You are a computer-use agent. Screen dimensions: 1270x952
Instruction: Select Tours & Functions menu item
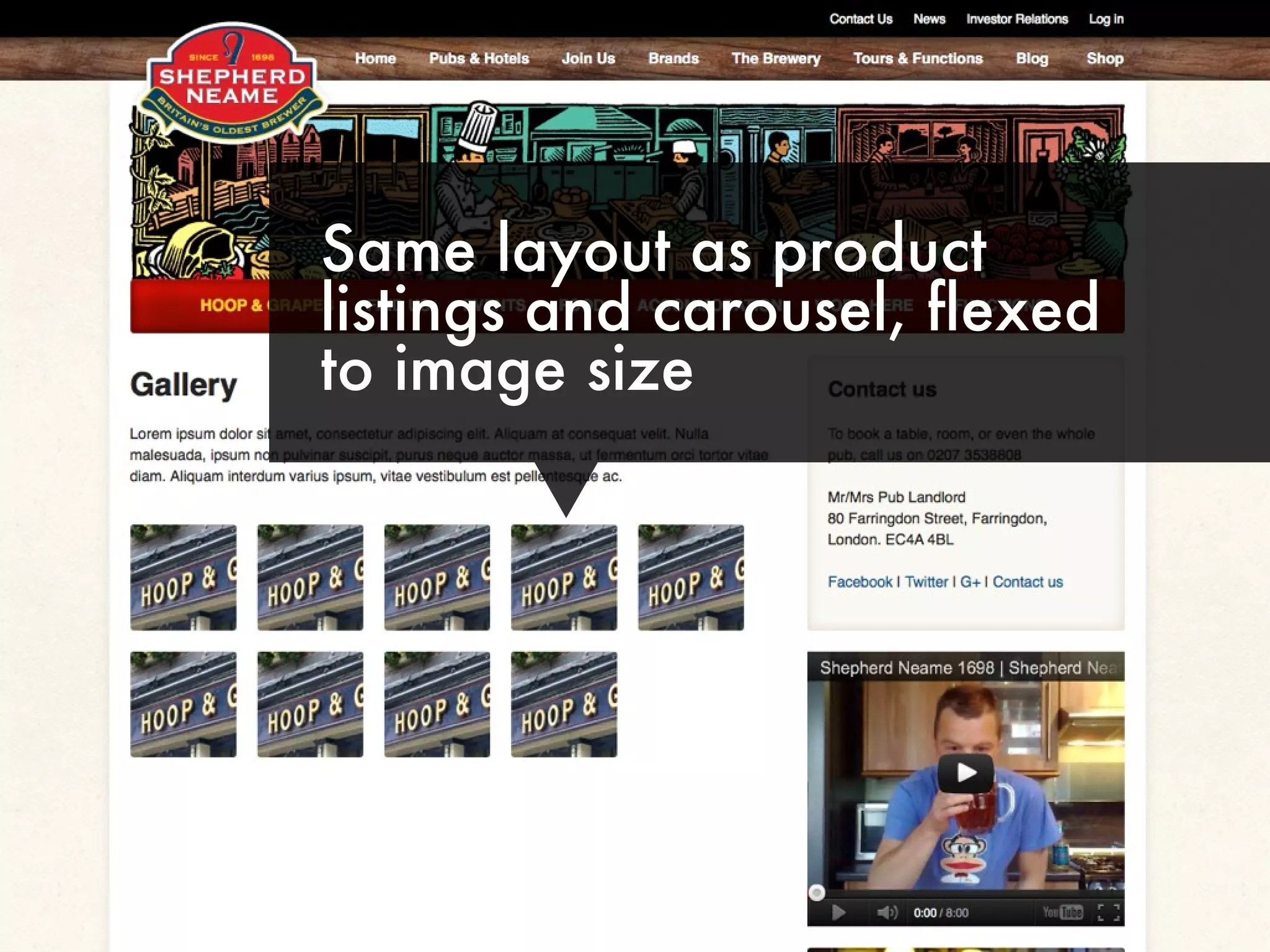pos(918,58)
